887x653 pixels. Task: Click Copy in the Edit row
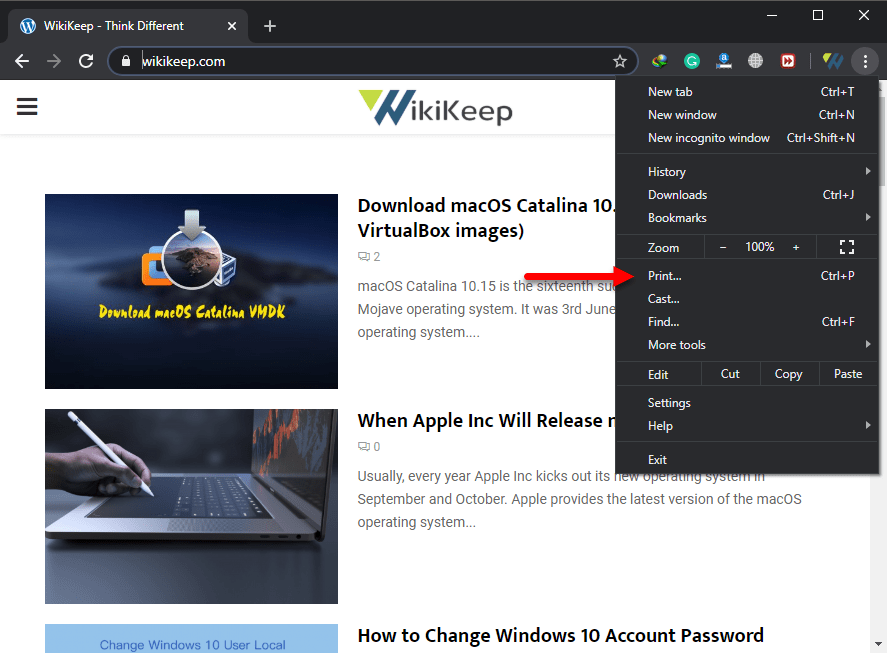[x=789, y=374]
